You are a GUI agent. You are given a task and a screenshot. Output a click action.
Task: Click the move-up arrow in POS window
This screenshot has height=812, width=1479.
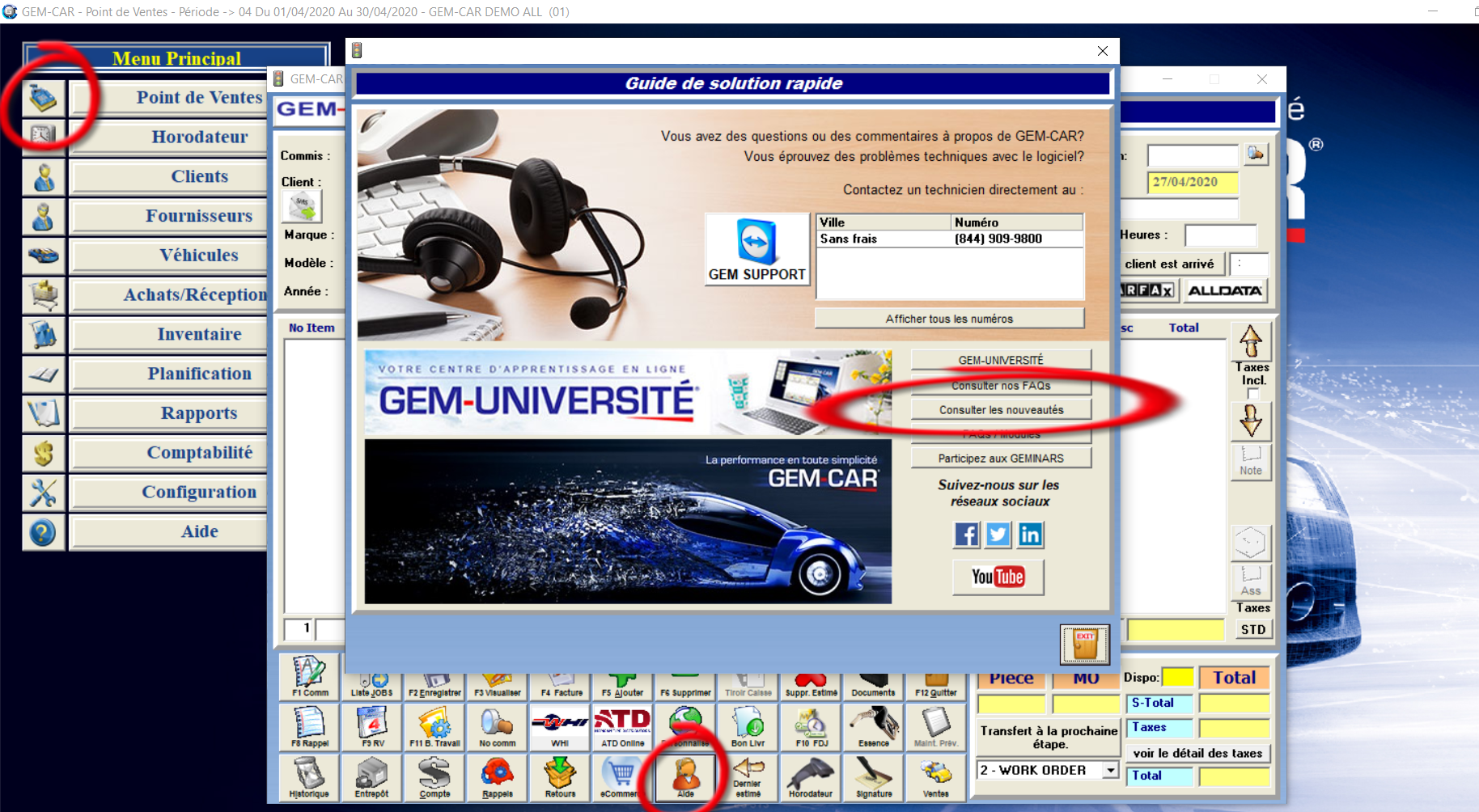(1251, 341)
